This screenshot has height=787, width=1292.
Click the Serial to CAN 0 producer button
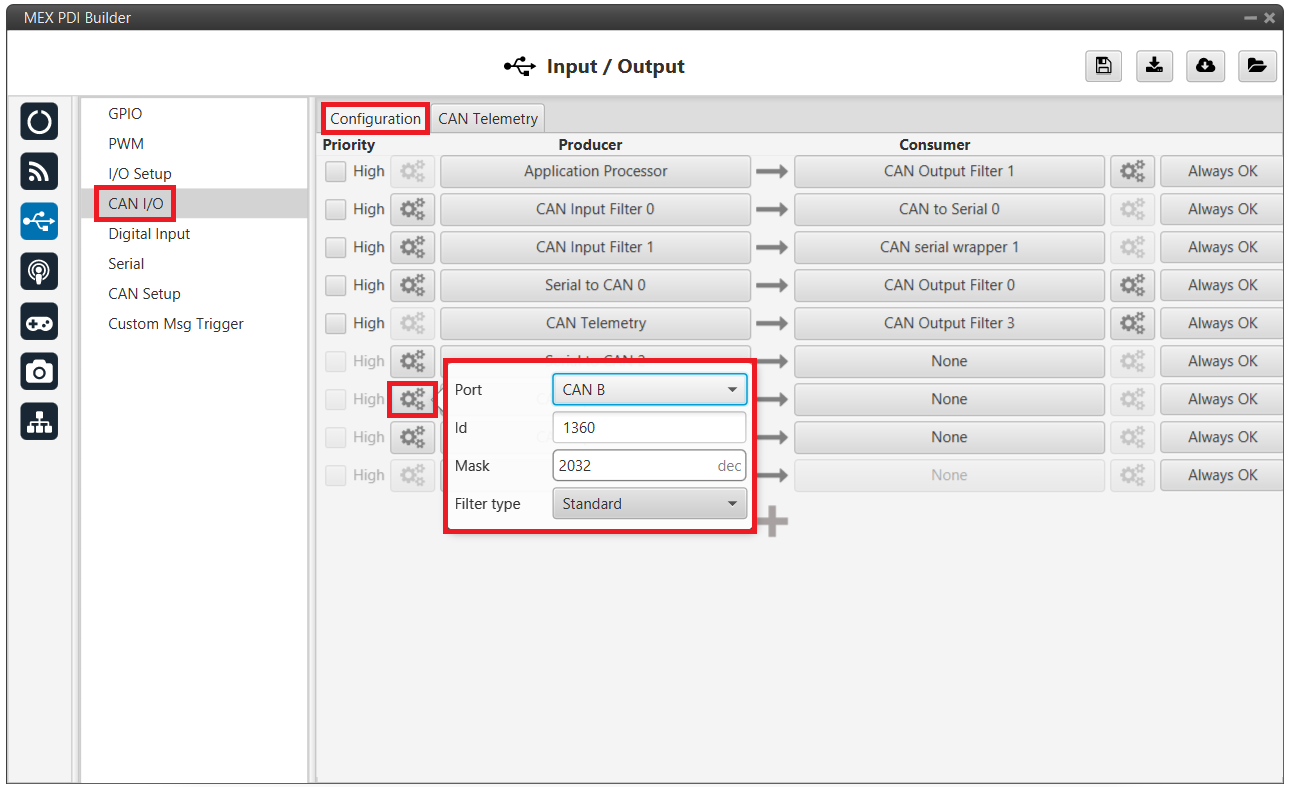click(x=595, y=285)
